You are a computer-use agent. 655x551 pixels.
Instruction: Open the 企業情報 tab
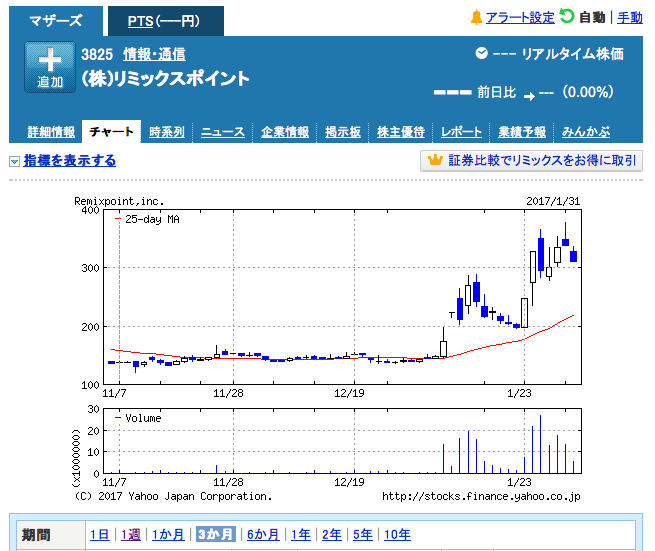coord(285,132)
